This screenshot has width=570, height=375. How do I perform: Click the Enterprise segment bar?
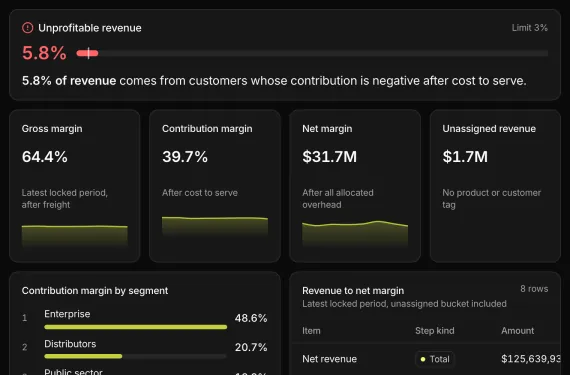(x=136, y=327)
